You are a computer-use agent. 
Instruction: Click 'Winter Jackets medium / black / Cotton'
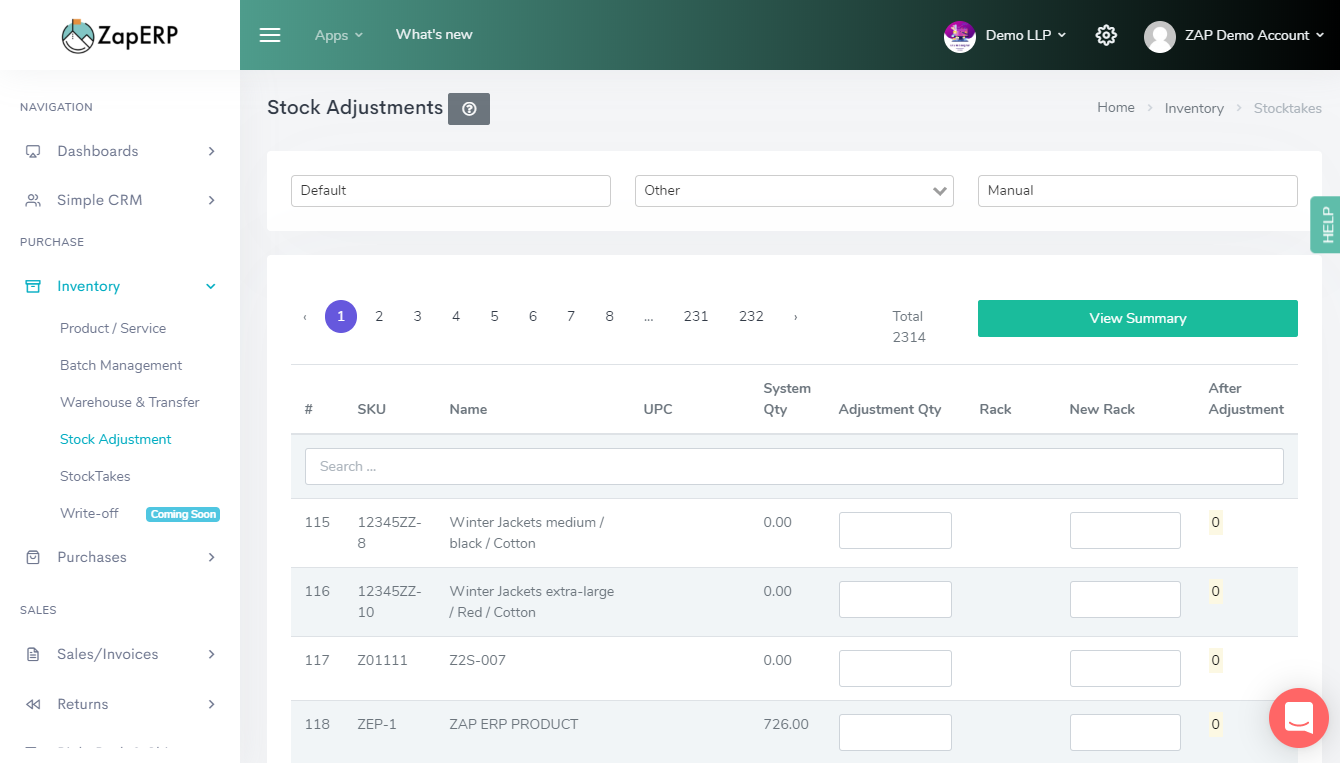point(527,533)
